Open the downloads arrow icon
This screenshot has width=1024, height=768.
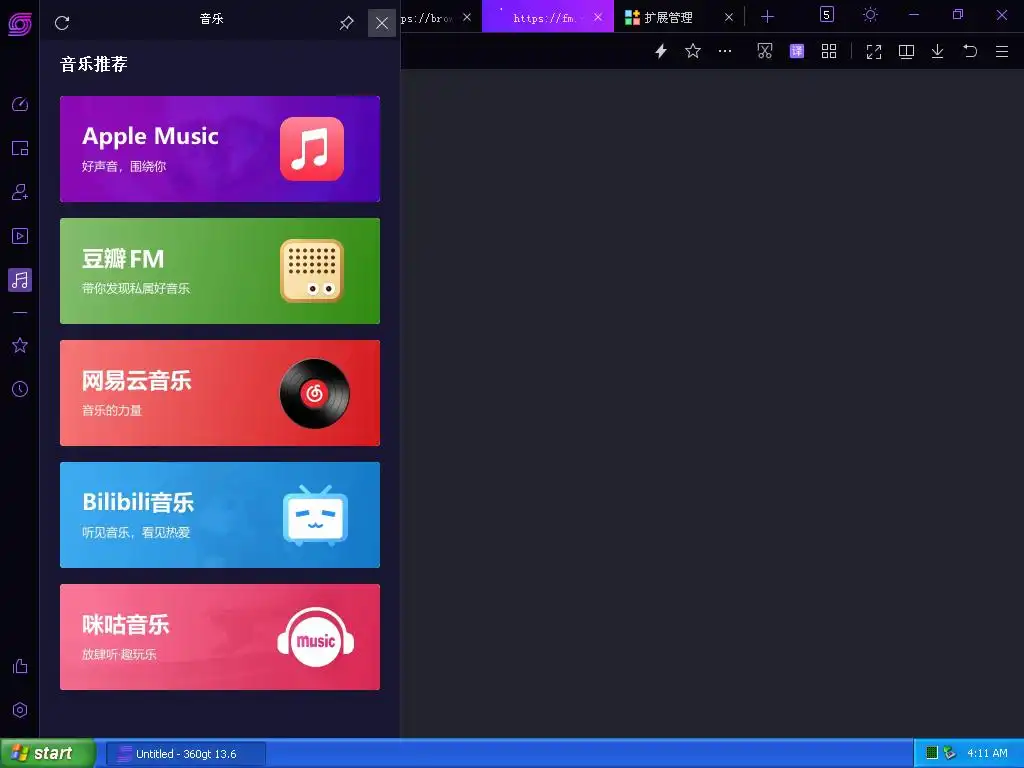pos(937,52)
